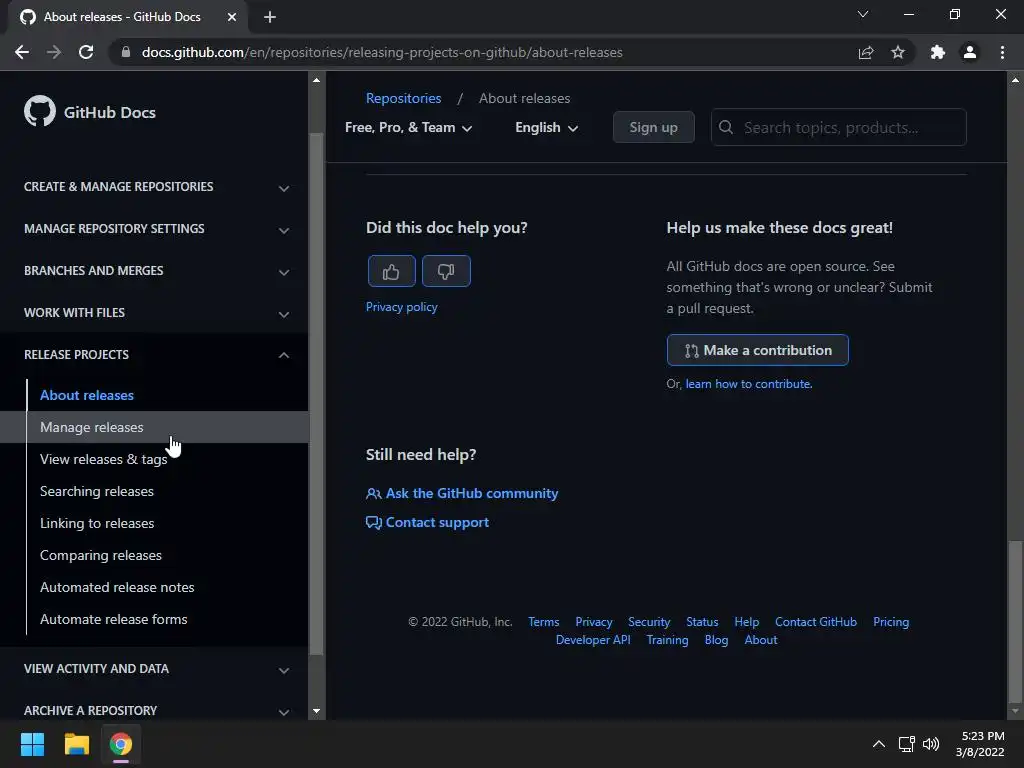Close the About releases tab
1024x768 pixels.
click(232, 17)
